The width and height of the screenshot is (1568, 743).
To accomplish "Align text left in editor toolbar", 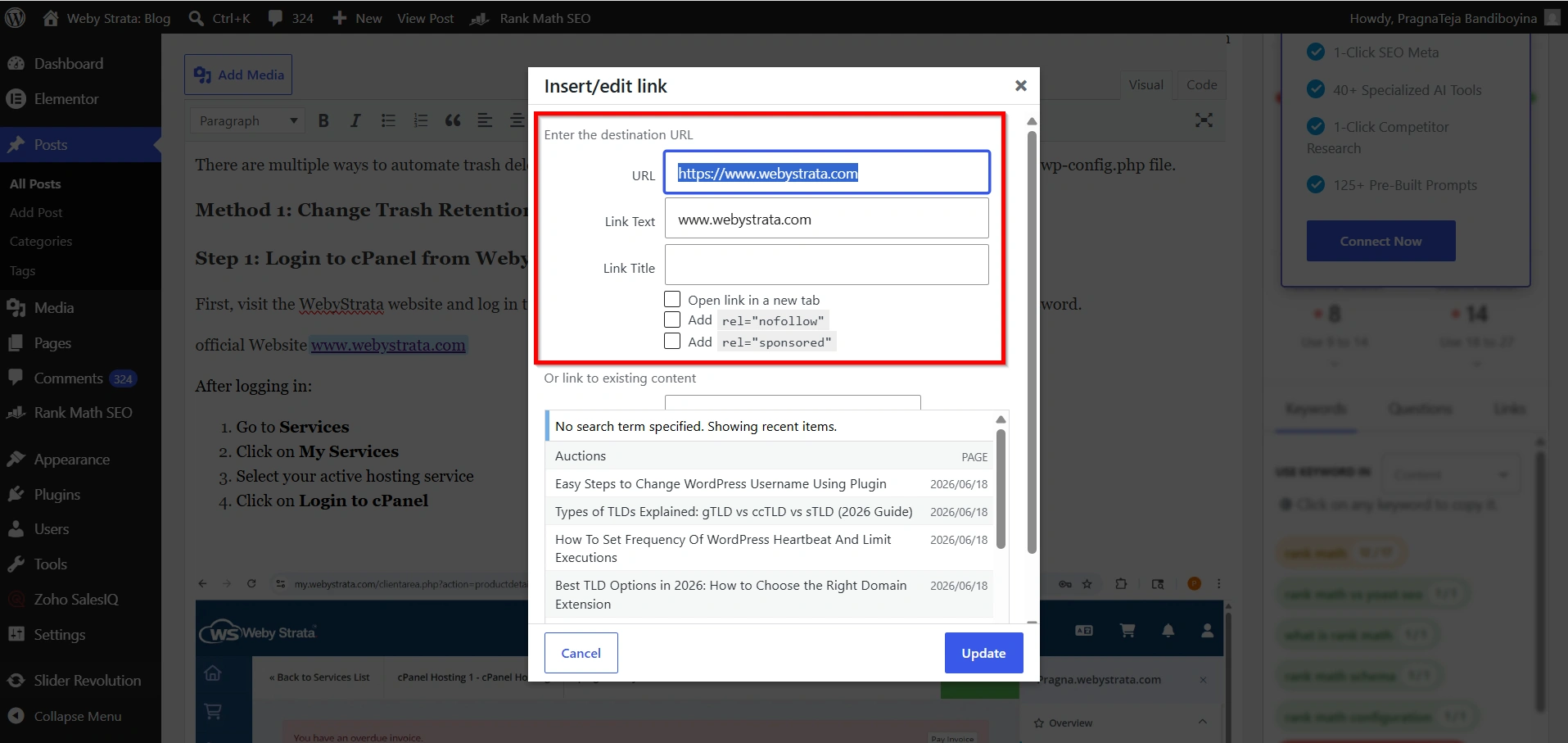I will (485, 120).
